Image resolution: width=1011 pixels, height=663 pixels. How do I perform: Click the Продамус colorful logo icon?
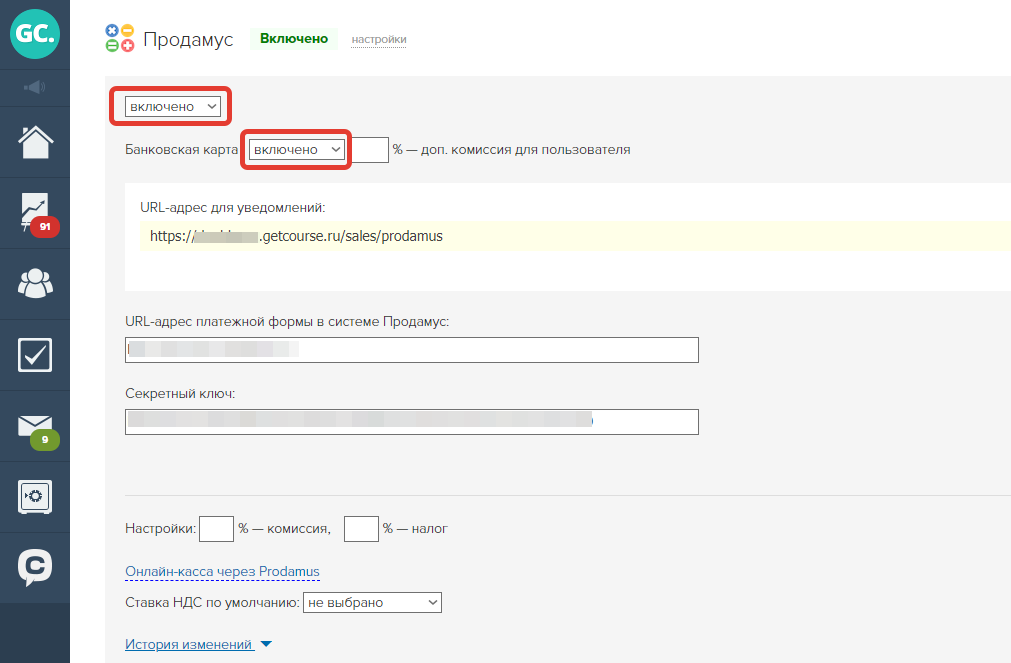(x=120, y=38)
